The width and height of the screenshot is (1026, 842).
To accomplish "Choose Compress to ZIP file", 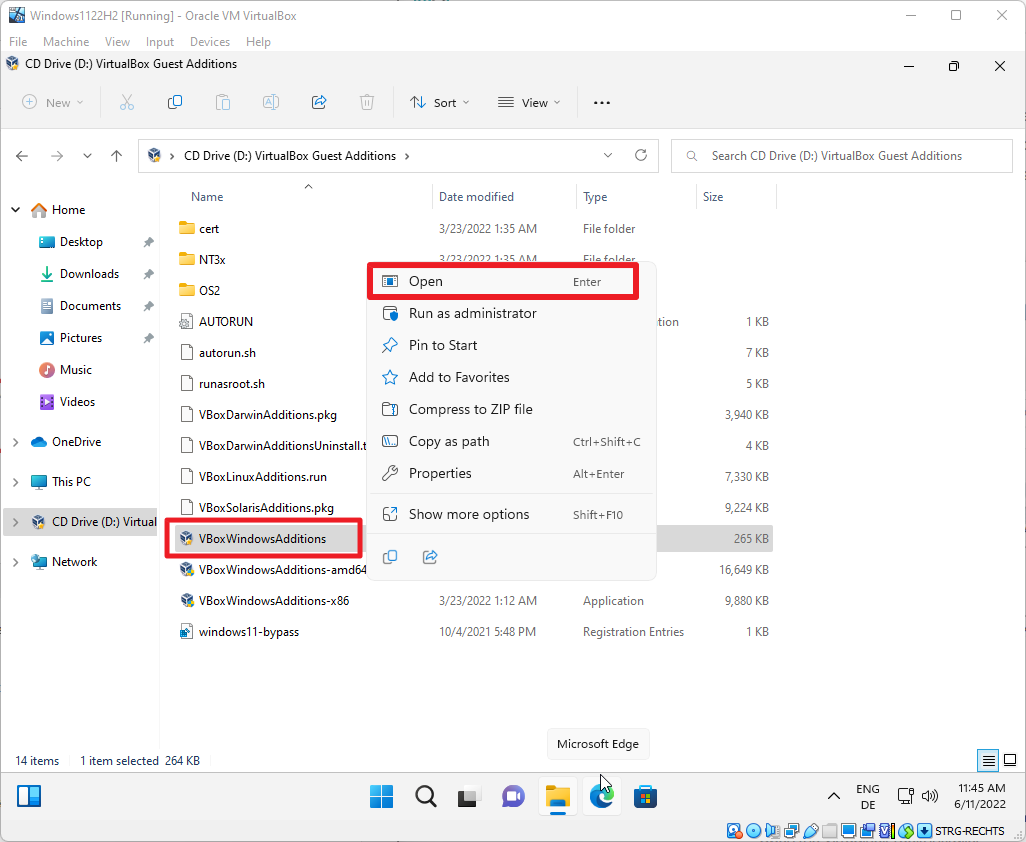I will [512, 410].
